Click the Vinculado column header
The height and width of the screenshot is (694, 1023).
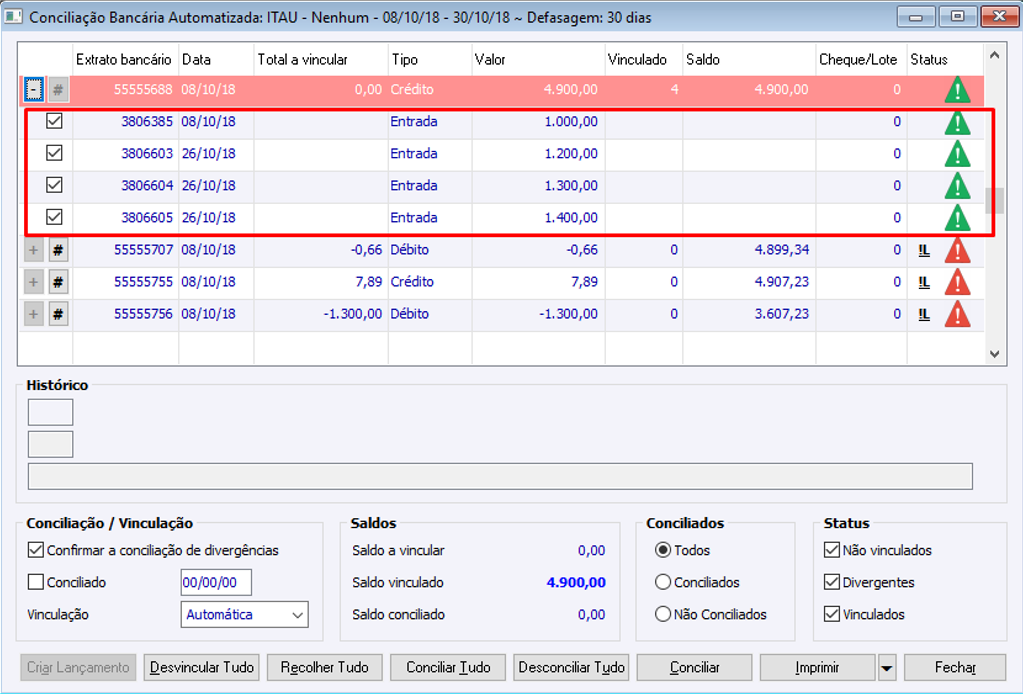click(644, 60)
